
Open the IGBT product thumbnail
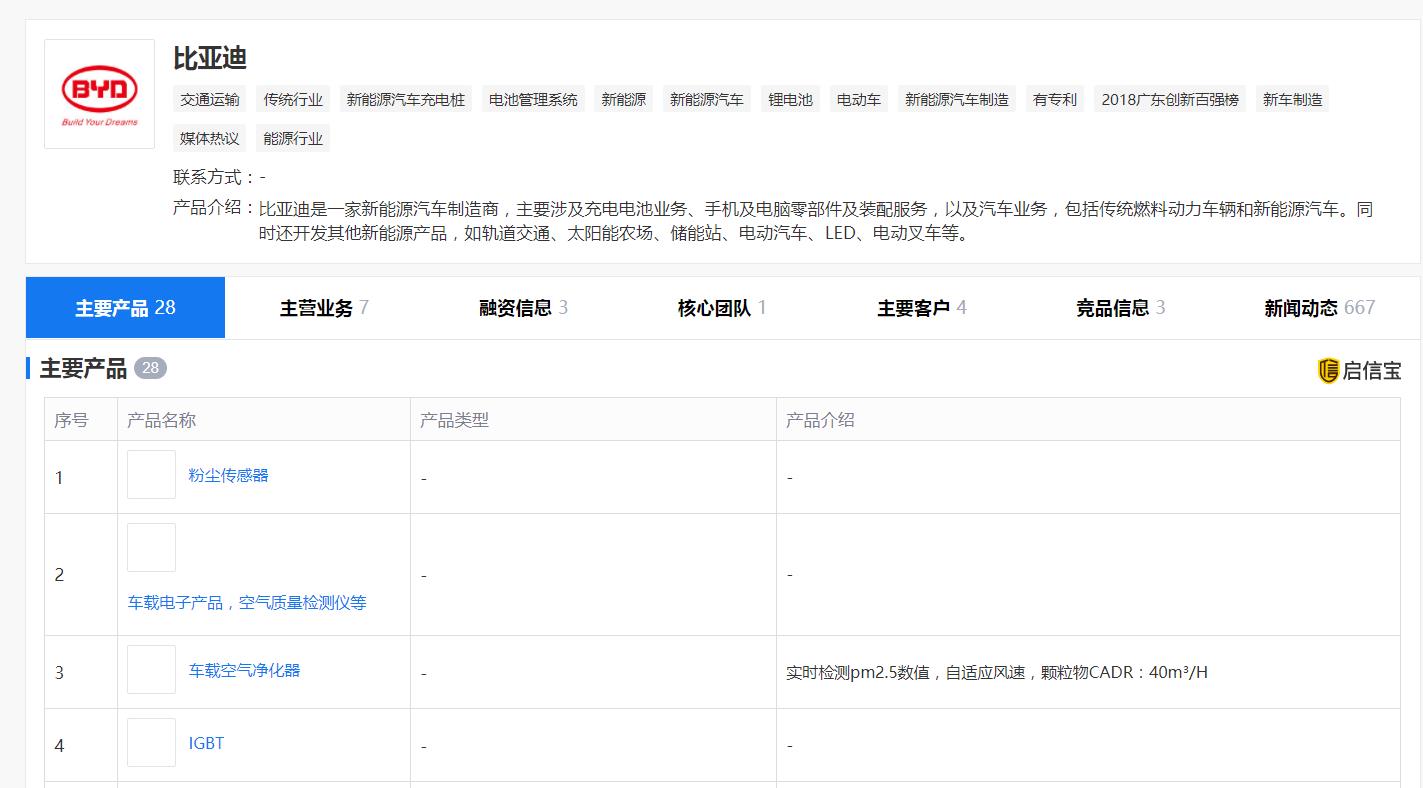[151, 743]
